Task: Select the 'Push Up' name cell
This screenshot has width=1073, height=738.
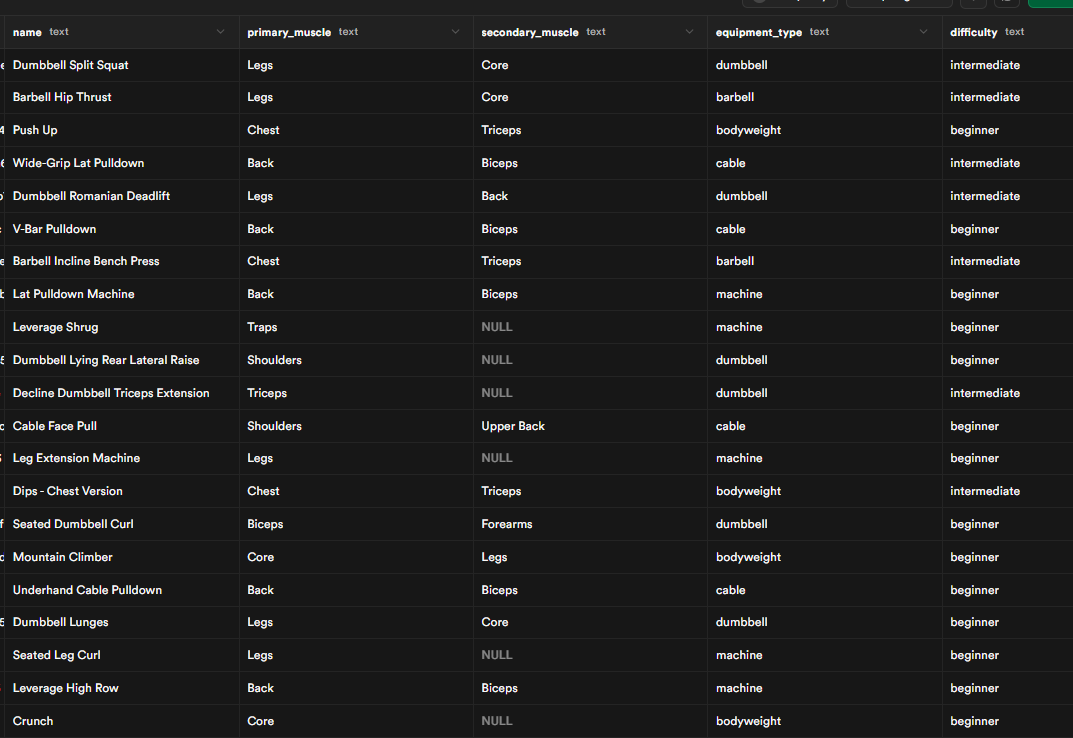Action: (122, 130)
